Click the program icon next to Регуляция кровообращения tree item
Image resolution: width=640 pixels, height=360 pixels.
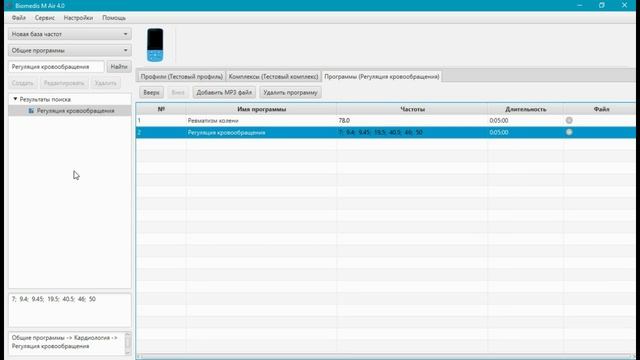(31, 111)
